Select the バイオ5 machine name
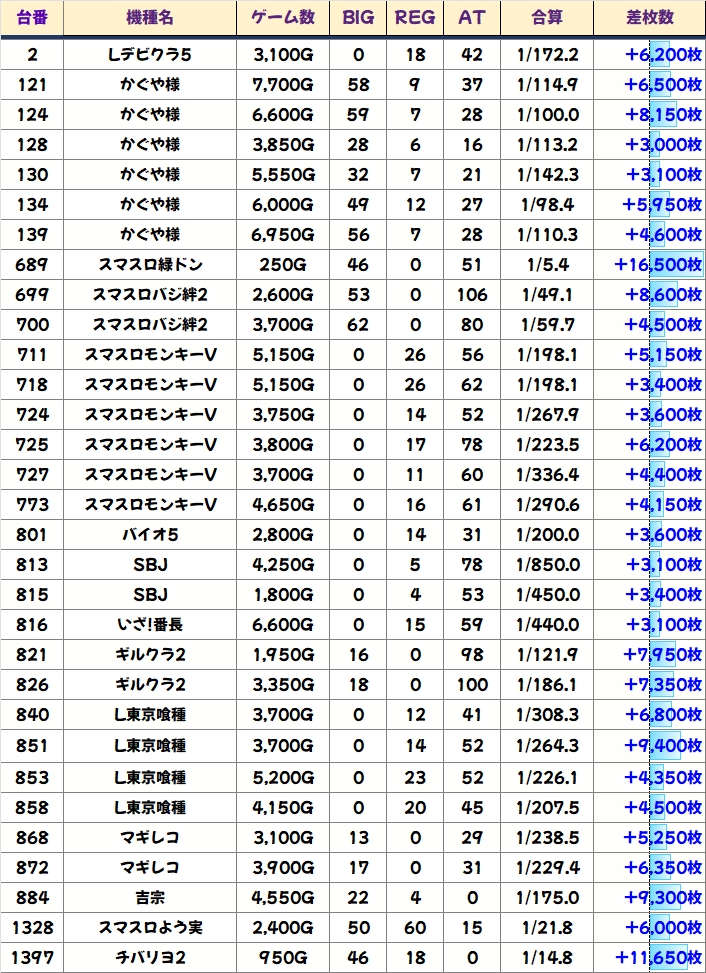This screenshot has height=973, width=706. tap(150, 534)
